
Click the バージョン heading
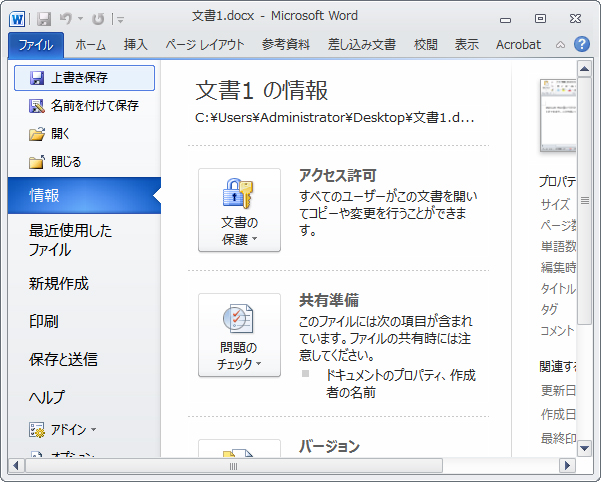329,446
